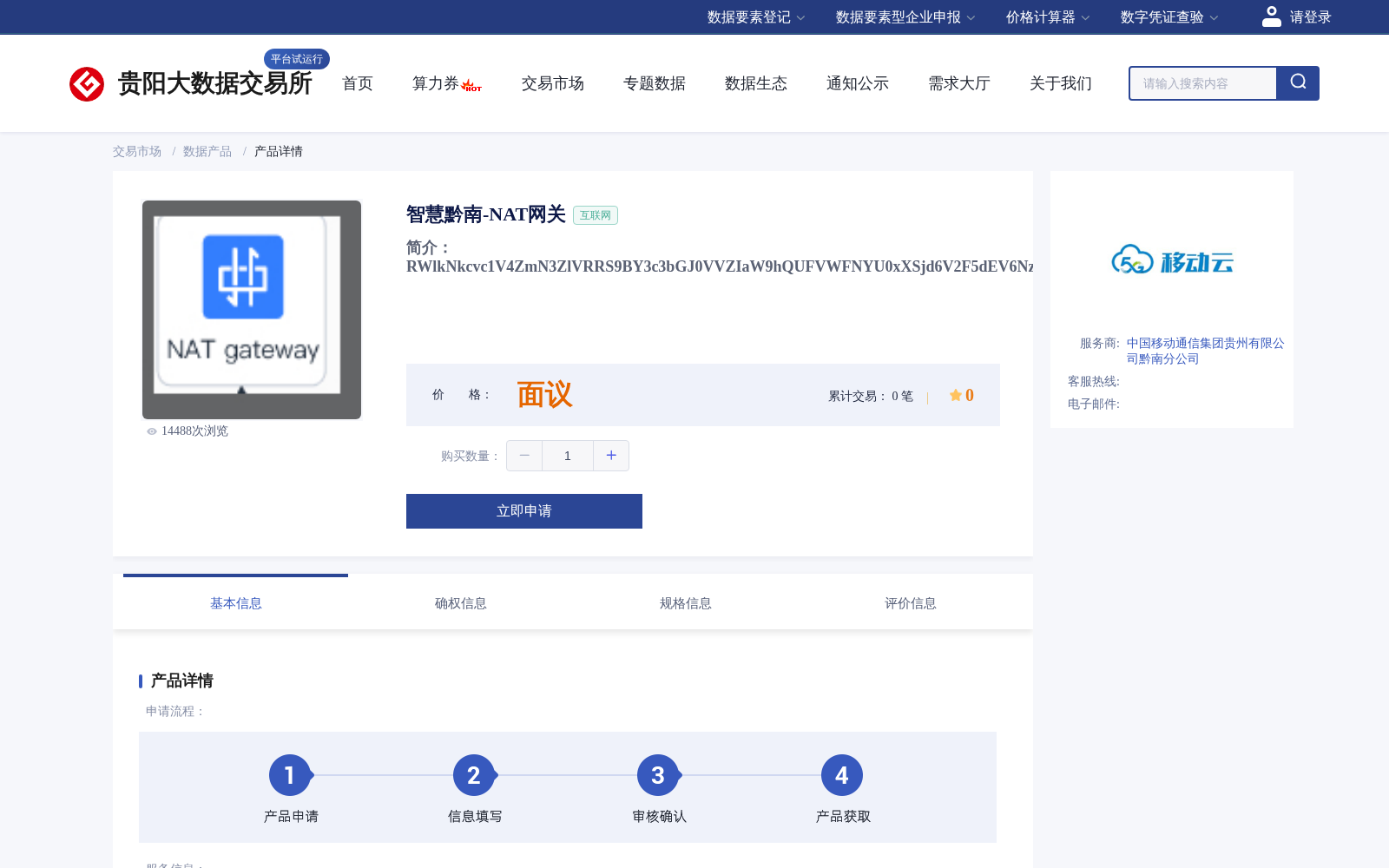Open the 通知公示 menu item

coord(858,83)
